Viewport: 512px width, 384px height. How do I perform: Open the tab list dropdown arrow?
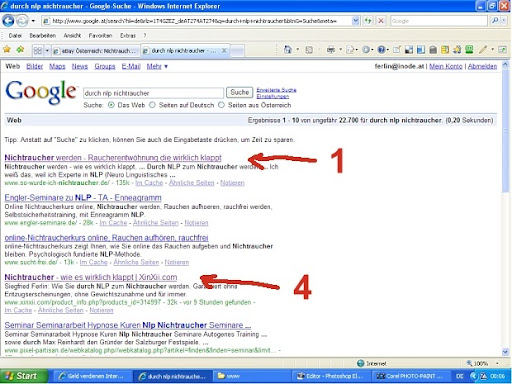pos(47,51)
